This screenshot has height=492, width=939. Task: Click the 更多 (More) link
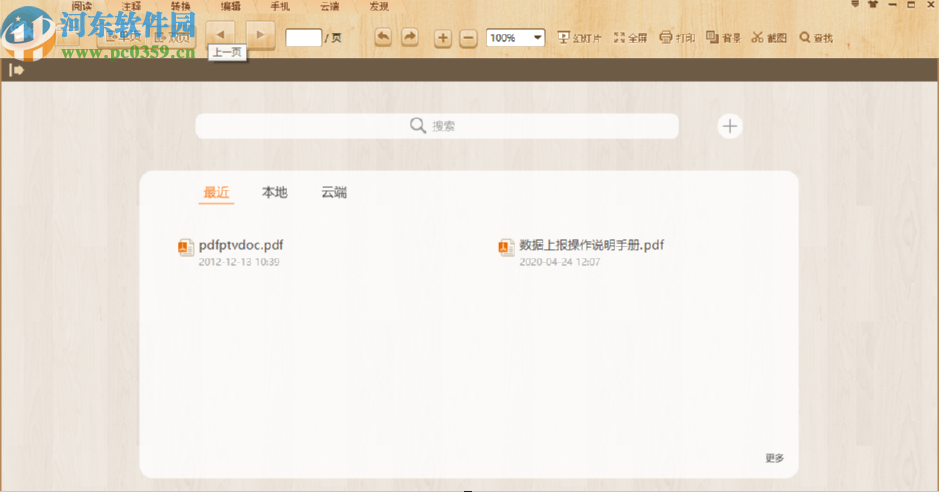[x=774, y=458]
